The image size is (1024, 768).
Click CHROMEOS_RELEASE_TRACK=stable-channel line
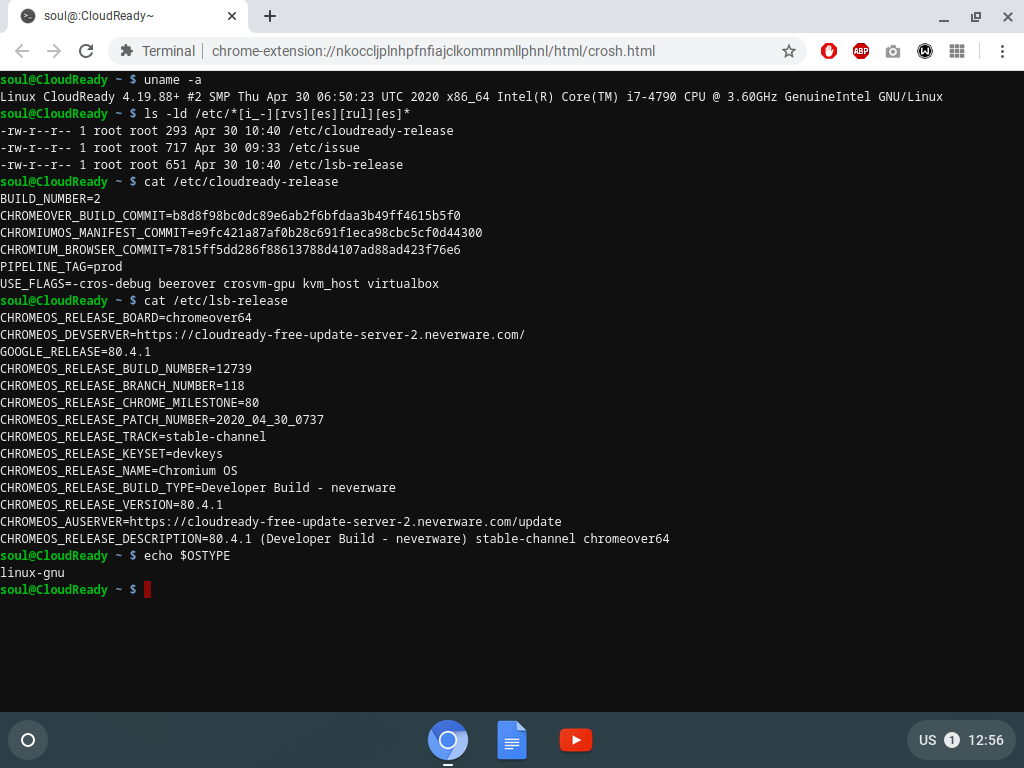tap(133, 436)
